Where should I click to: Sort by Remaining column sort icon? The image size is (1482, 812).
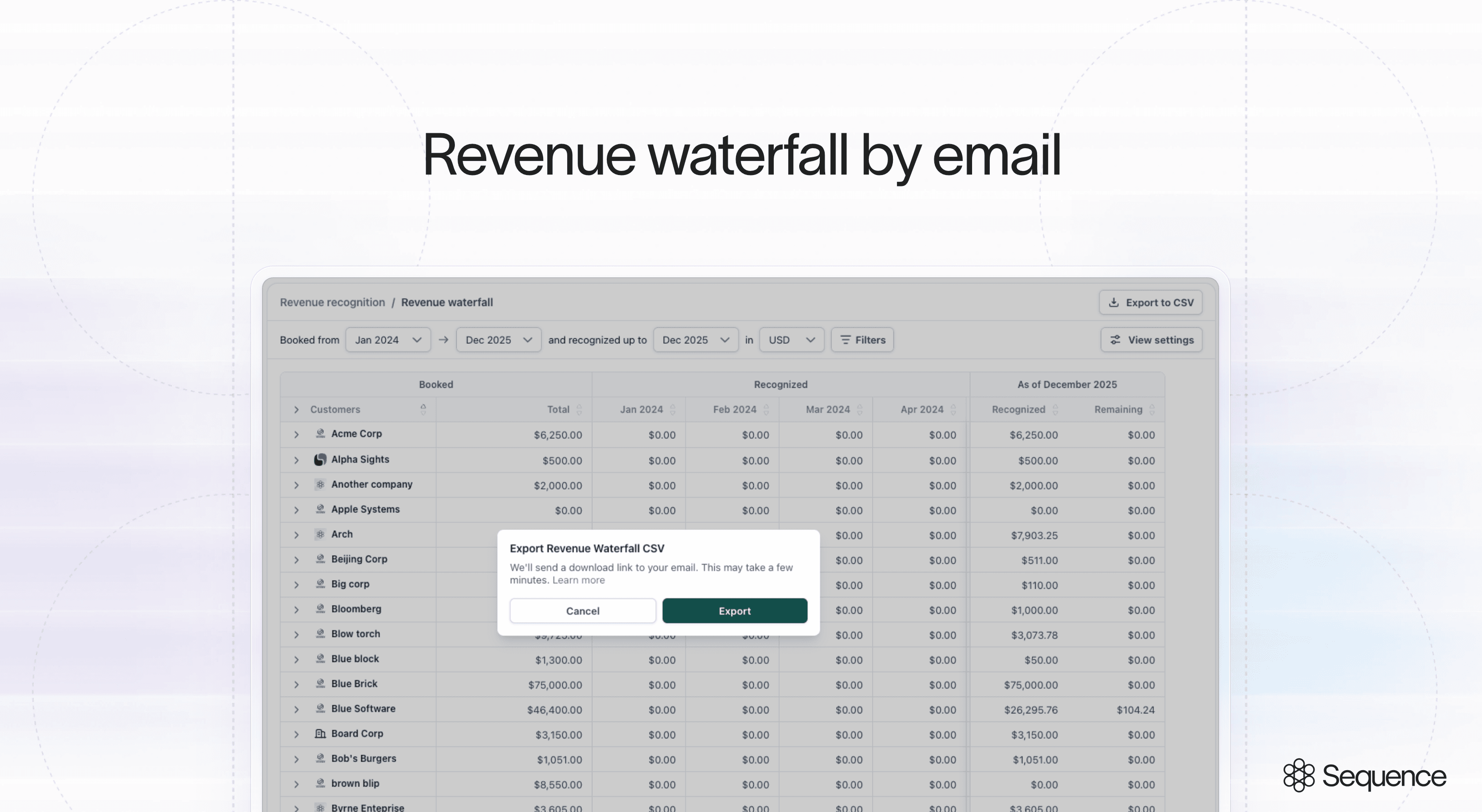[1152, 410]
